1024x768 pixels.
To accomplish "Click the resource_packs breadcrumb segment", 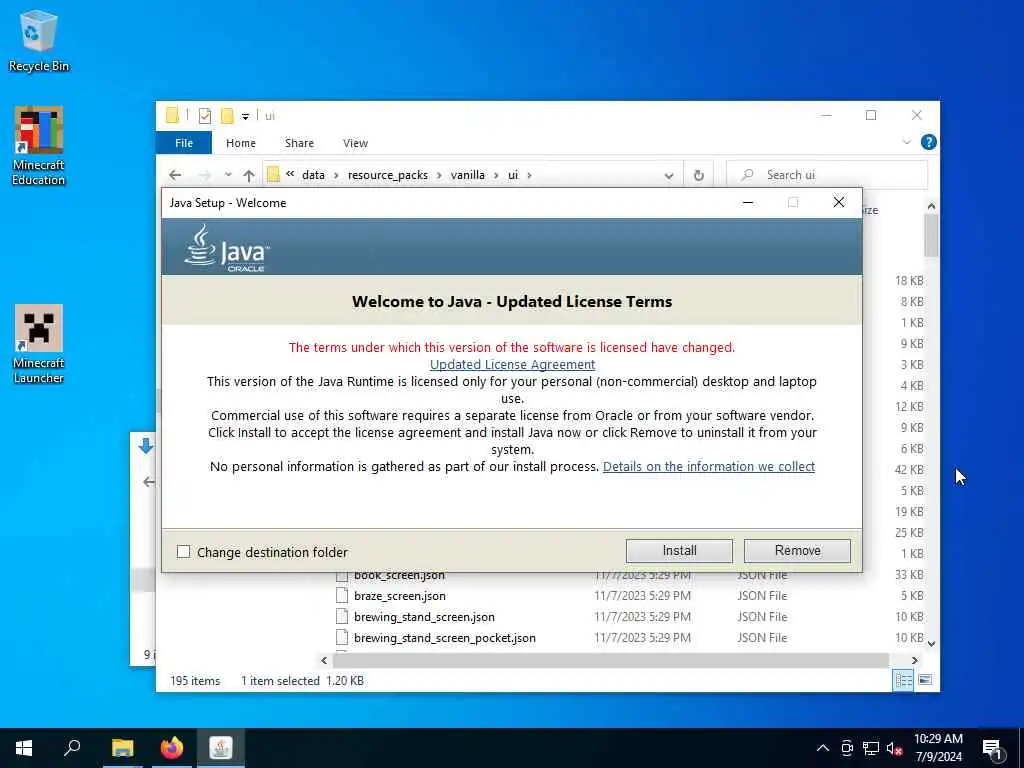I will tap(388, 175).
